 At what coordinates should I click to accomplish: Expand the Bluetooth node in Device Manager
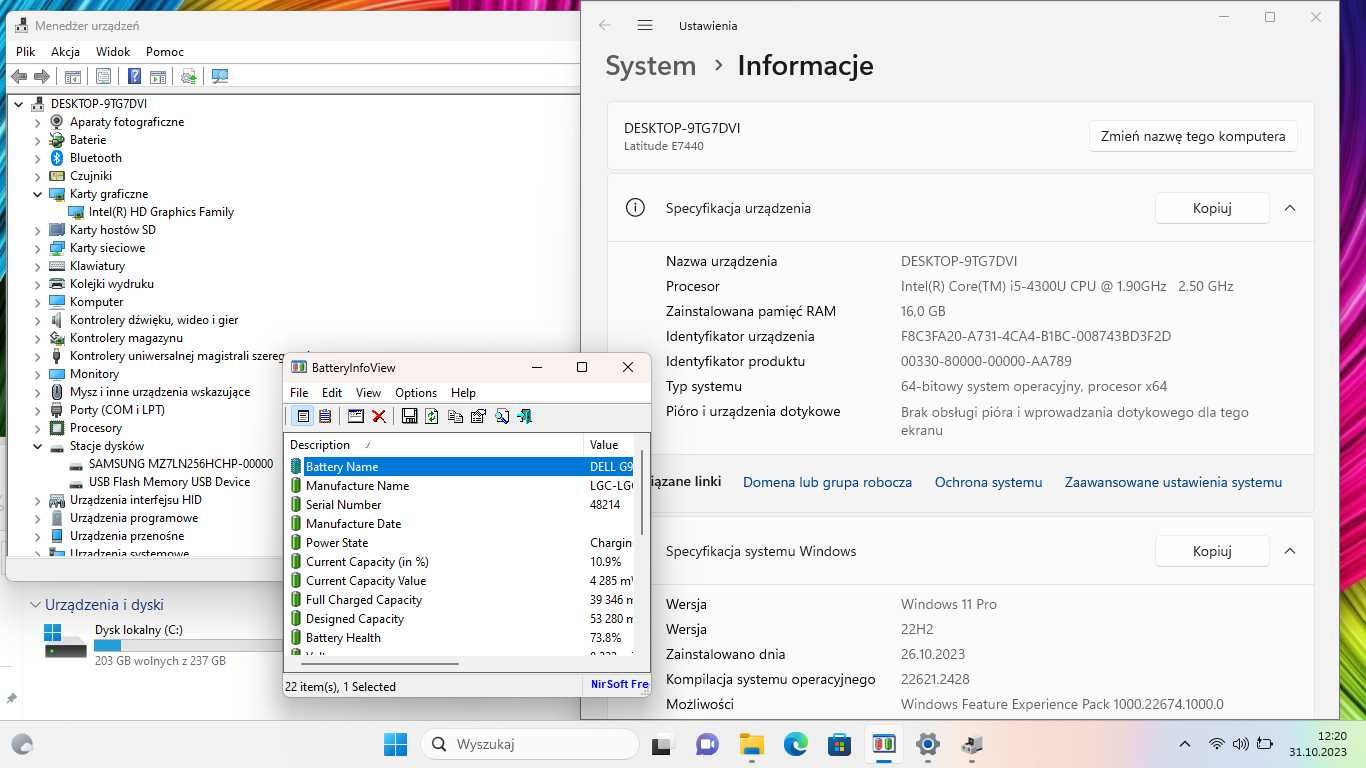click(38, 158)
